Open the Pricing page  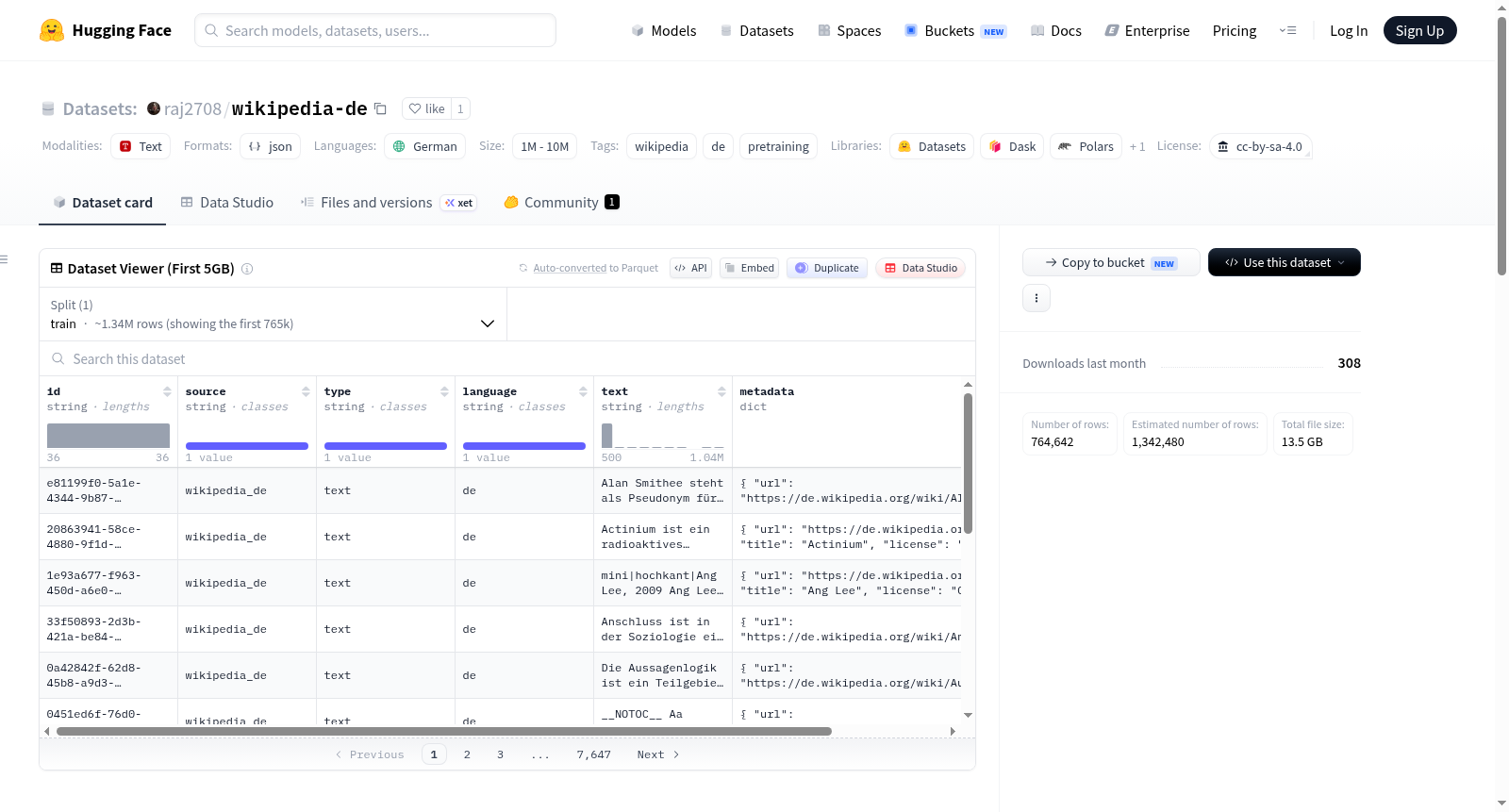[1235, 30]
